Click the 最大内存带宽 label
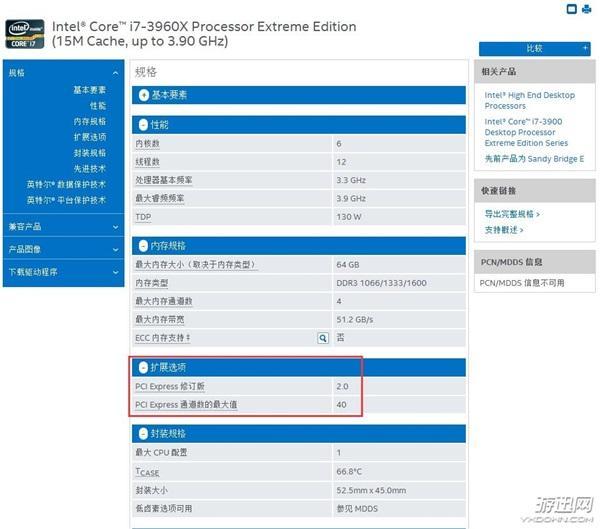Viewport: 600px width, 529px height. coord(160,320)
